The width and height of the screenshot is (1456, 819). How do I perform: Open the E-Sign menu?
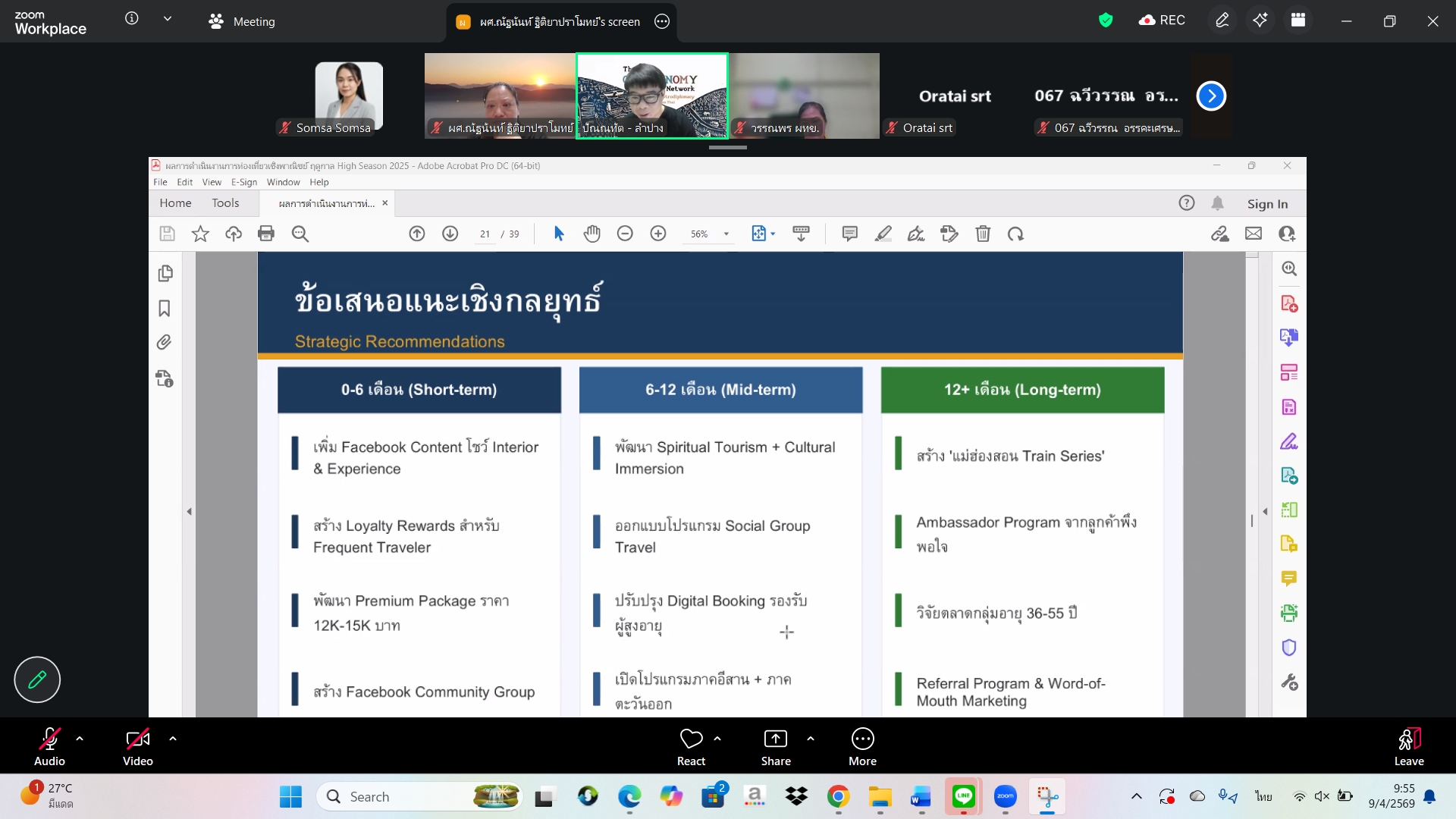(x=243, y=182)
